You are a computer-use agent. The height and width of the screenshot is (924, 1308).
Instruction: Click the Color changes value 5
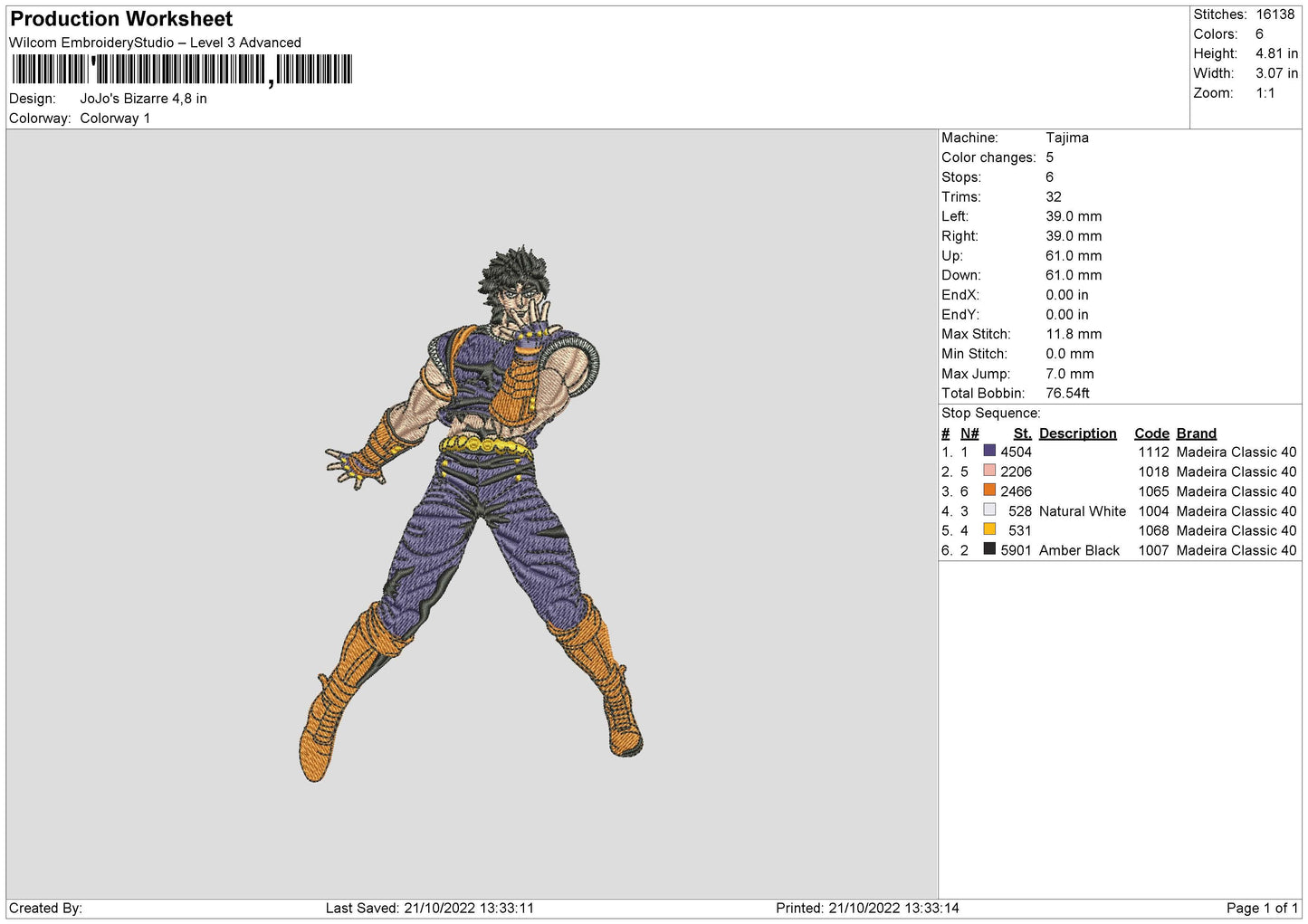pos(1050,157)
